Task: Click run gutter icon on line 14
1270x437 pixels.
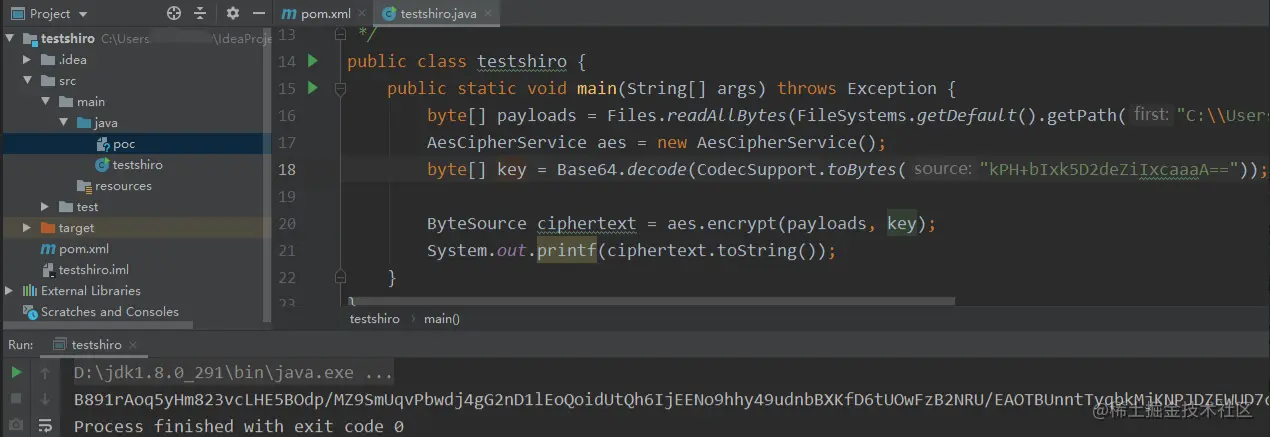Action: point(313,61)
